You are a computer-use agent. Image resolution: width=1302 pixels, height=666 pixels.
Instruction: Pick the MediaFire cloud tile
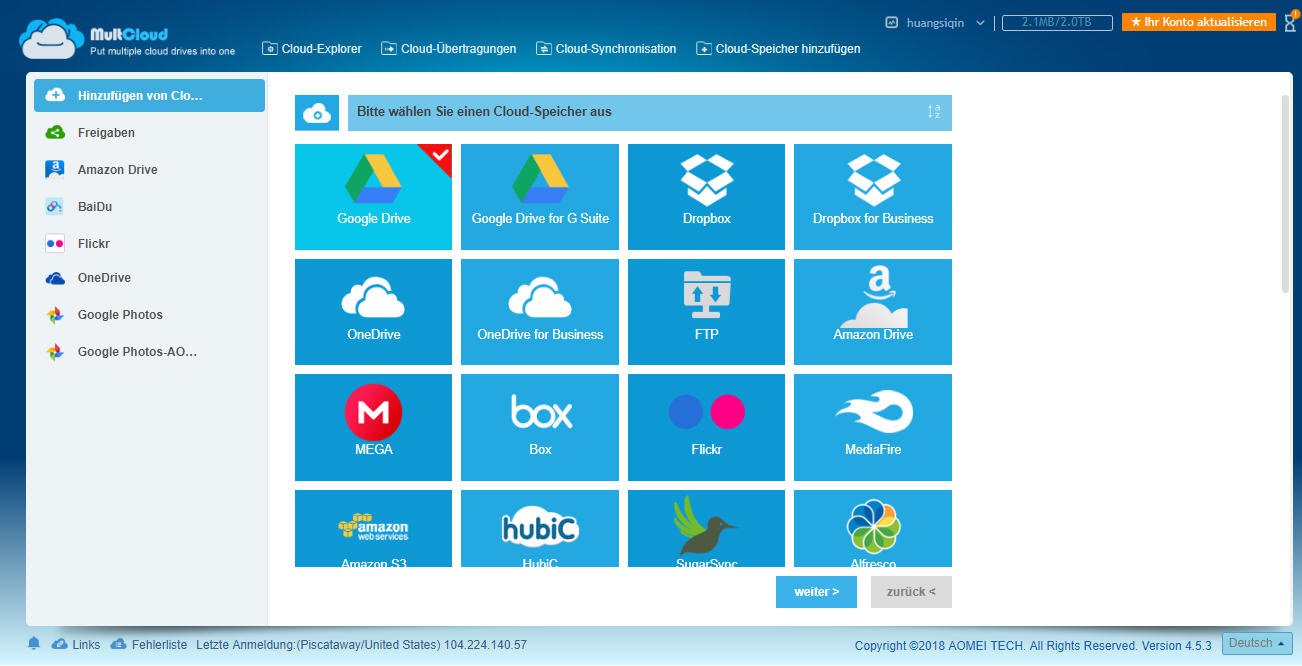(873, 427)
